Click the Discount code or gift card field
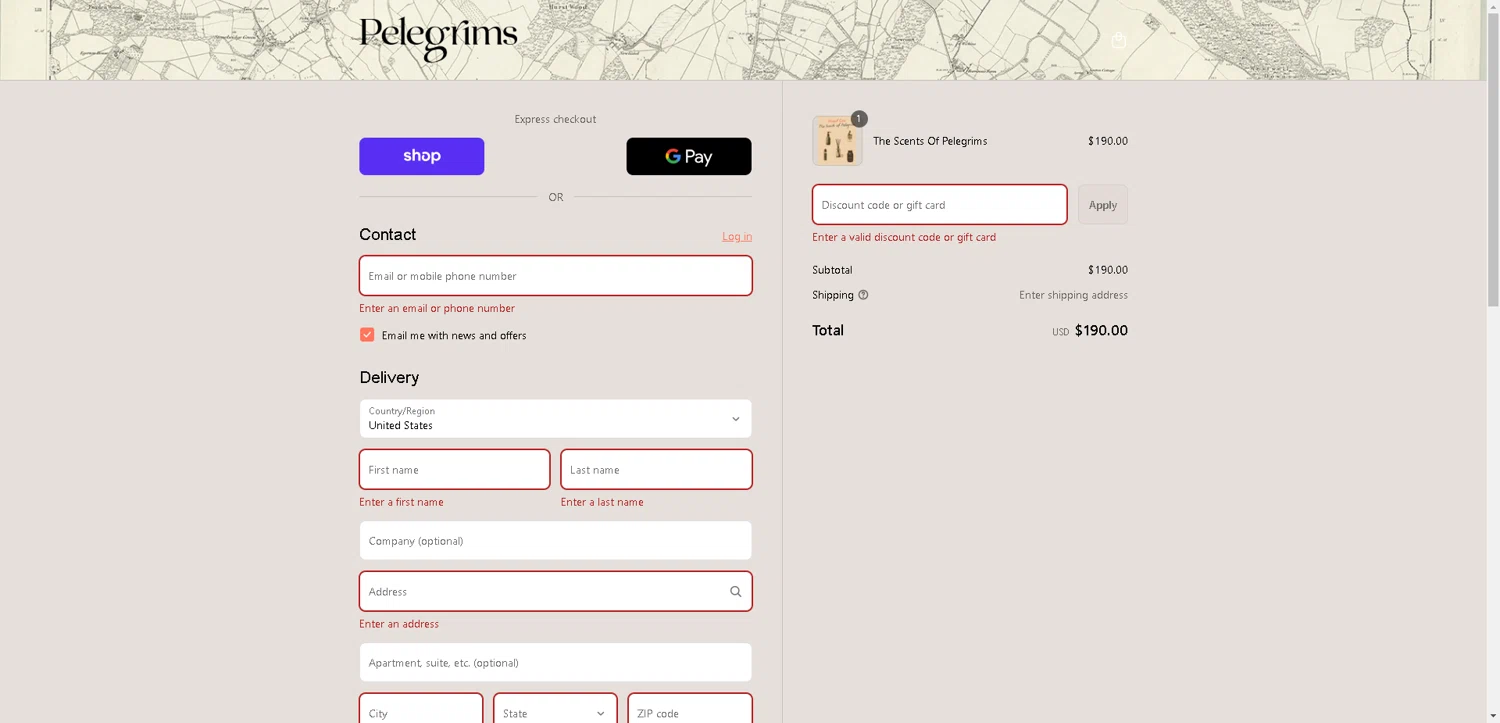1500x723 pixels. [939, 205]
